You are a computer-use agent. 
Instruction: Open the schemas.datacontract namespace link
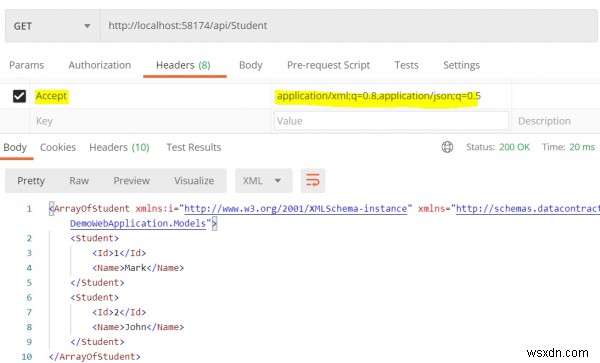tap(528, 209)
